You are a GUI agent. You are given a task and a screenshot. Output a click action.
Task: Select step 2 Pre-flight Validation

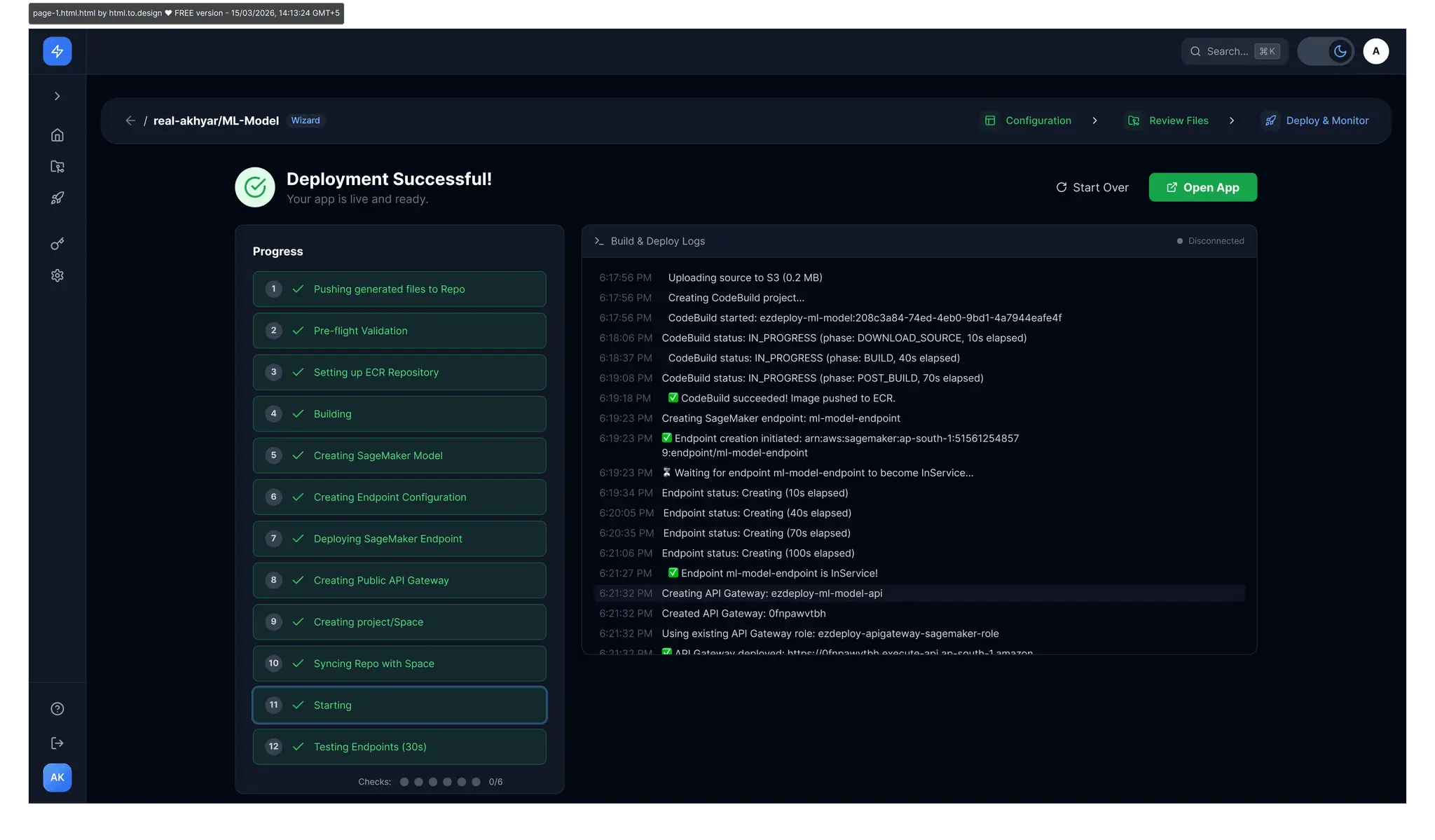coord(399,331)
